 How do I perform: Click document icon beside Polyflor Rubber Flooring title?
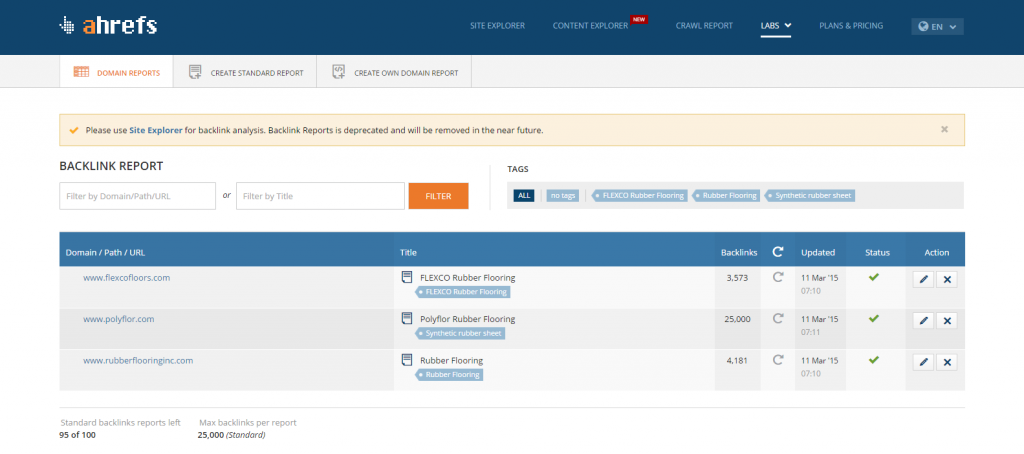pyautogui.click(x=407, y=319)
